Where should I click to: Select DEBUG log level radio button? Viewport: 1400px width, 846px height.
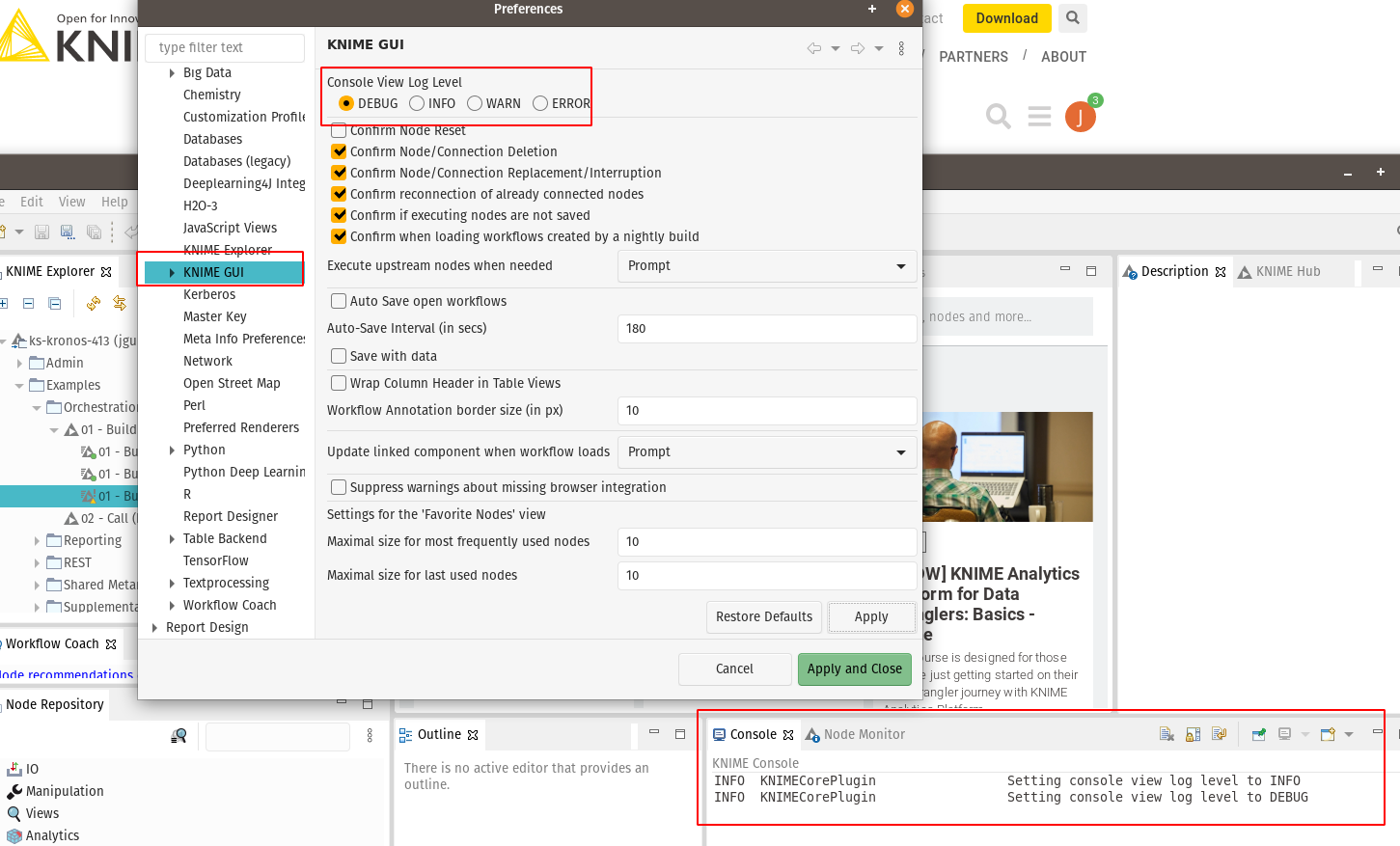point(346,103)
